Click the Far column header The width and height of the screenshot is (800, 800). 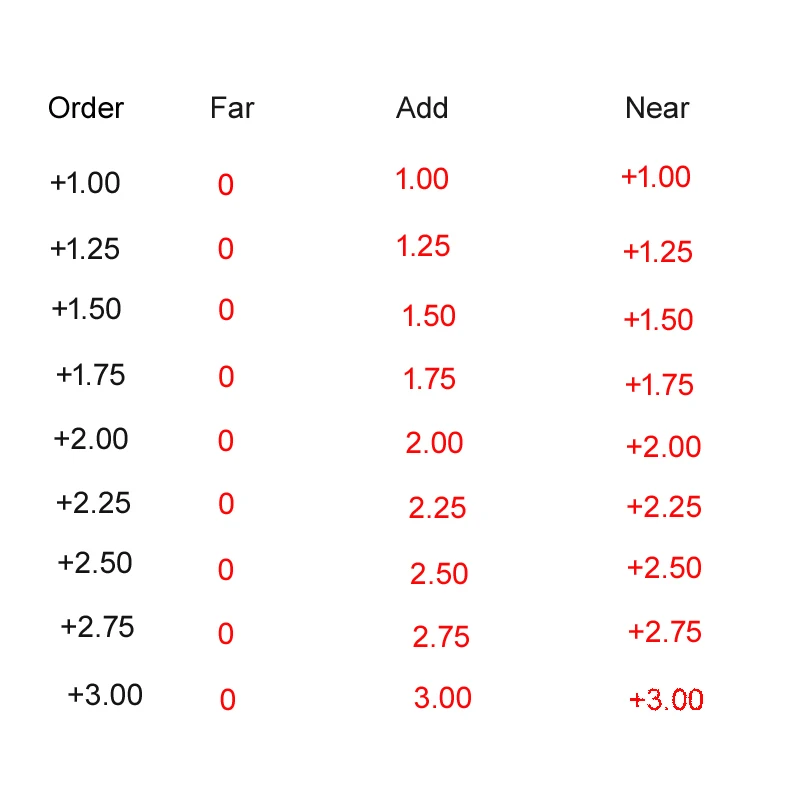point(232,108)
